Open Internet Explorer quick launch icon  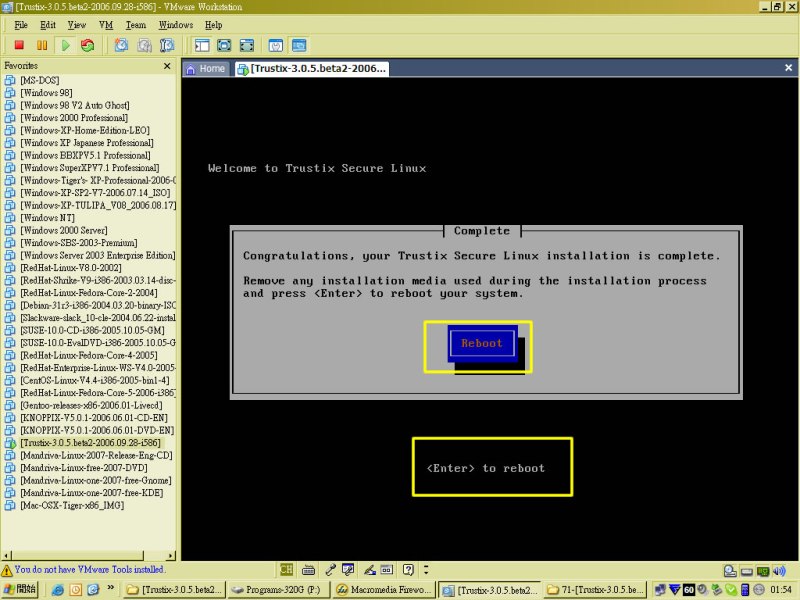58,590
